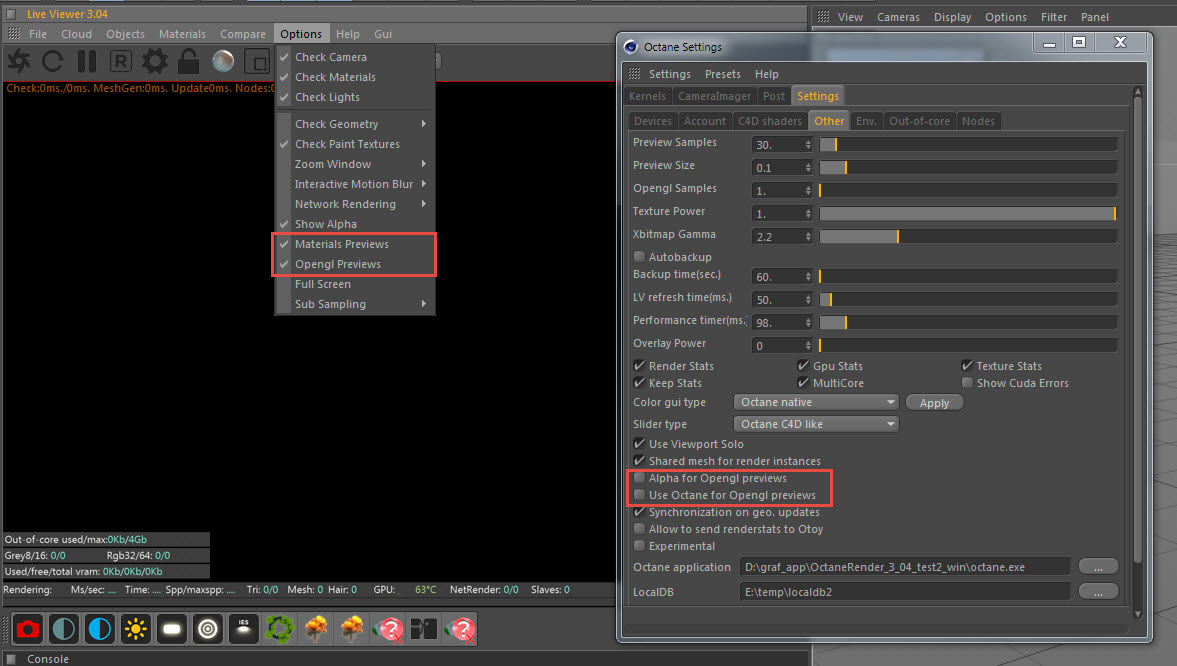Open the Cloud menu in Live Viewer
This screenshot has height=666, width=1177.
(x=76, y=34)
